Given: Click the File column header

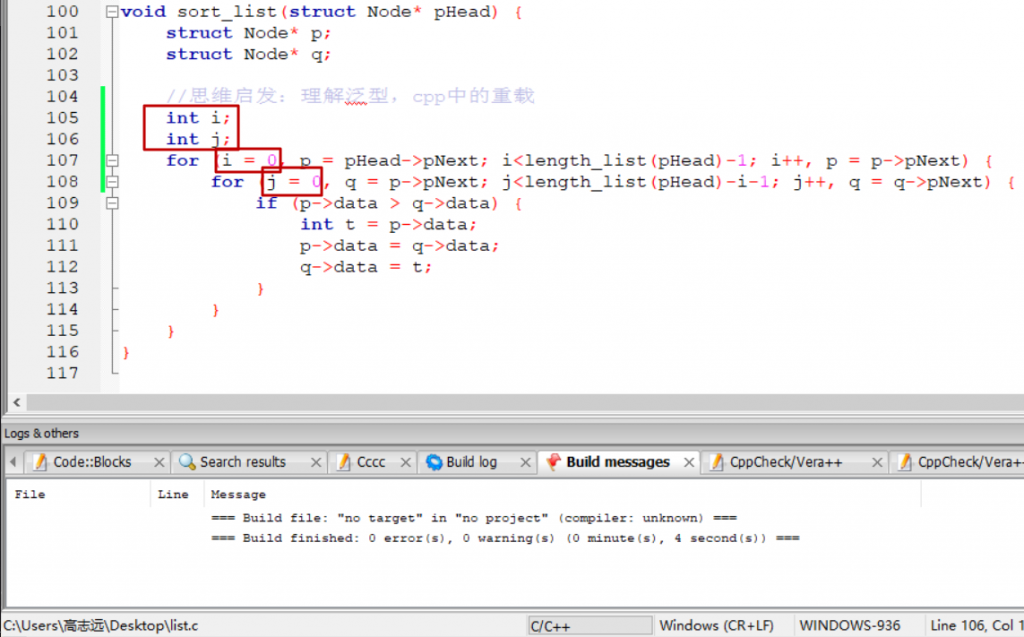Looking at the screenshot, I should (x=30, y=494).
